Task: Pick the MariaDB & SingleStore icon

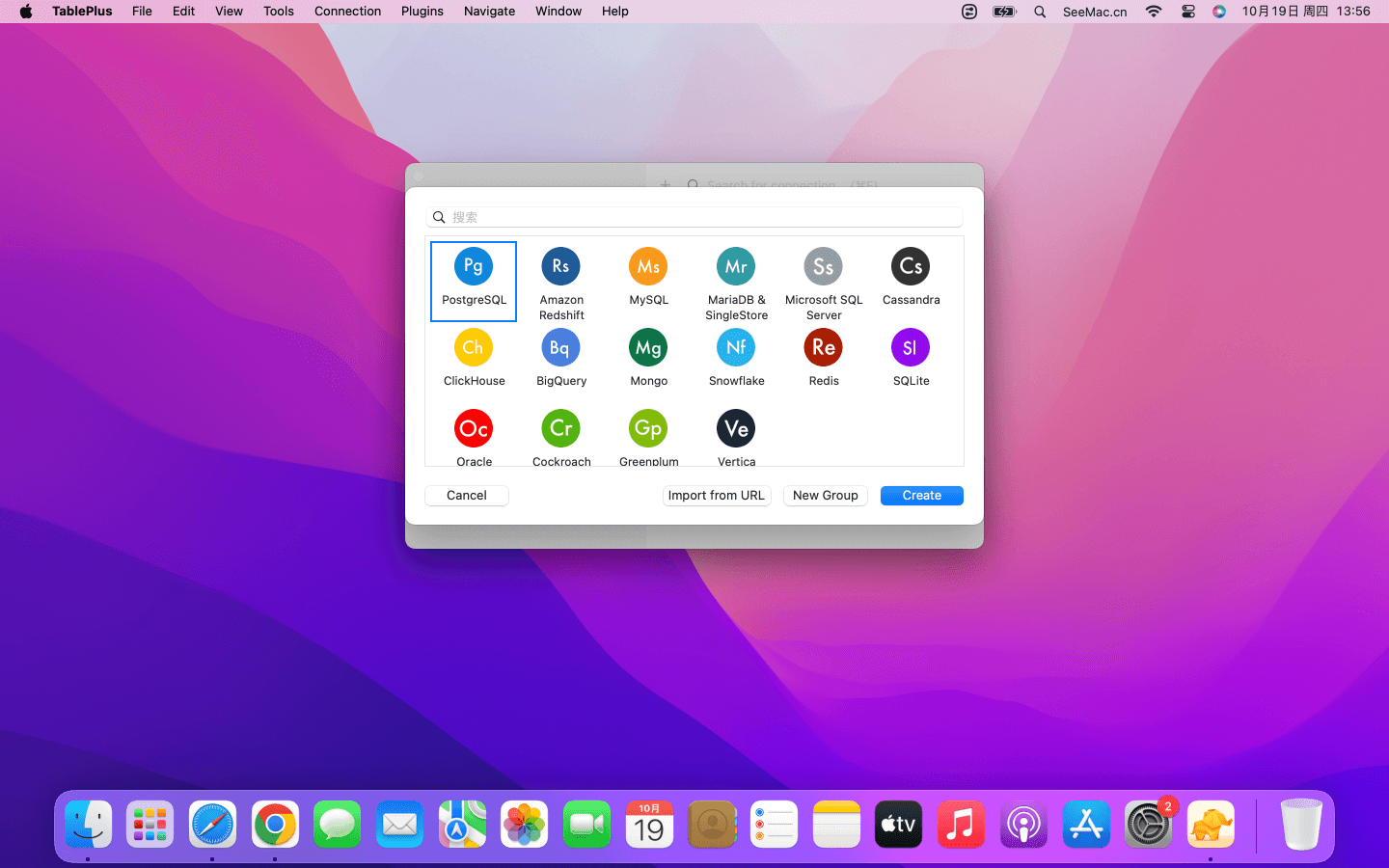Action: (736, 266)
